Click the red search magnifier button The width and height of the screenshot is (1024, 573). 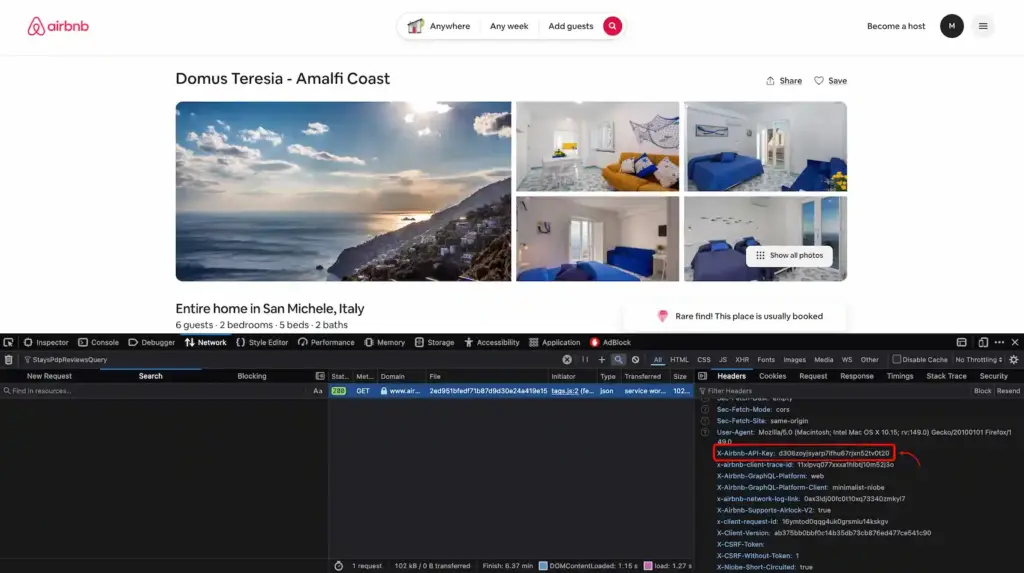click(612, 26)
